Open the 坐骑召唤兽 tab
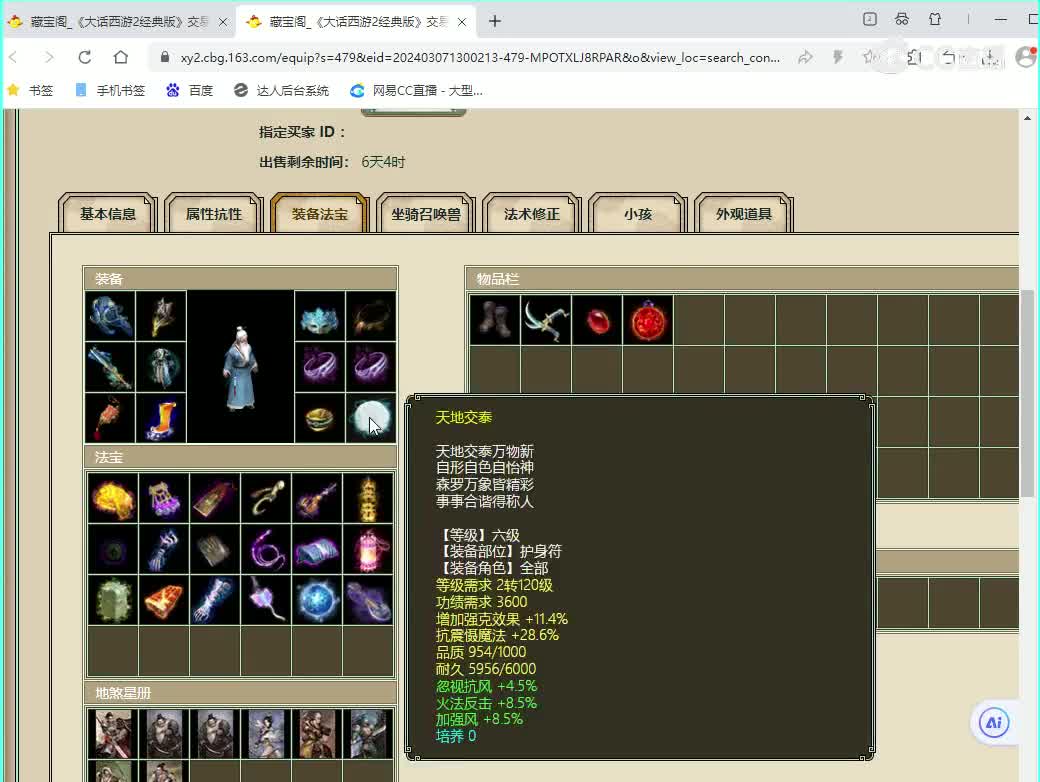The height and width of the screenshot is (782, 1040). click(x=426, y=214)
